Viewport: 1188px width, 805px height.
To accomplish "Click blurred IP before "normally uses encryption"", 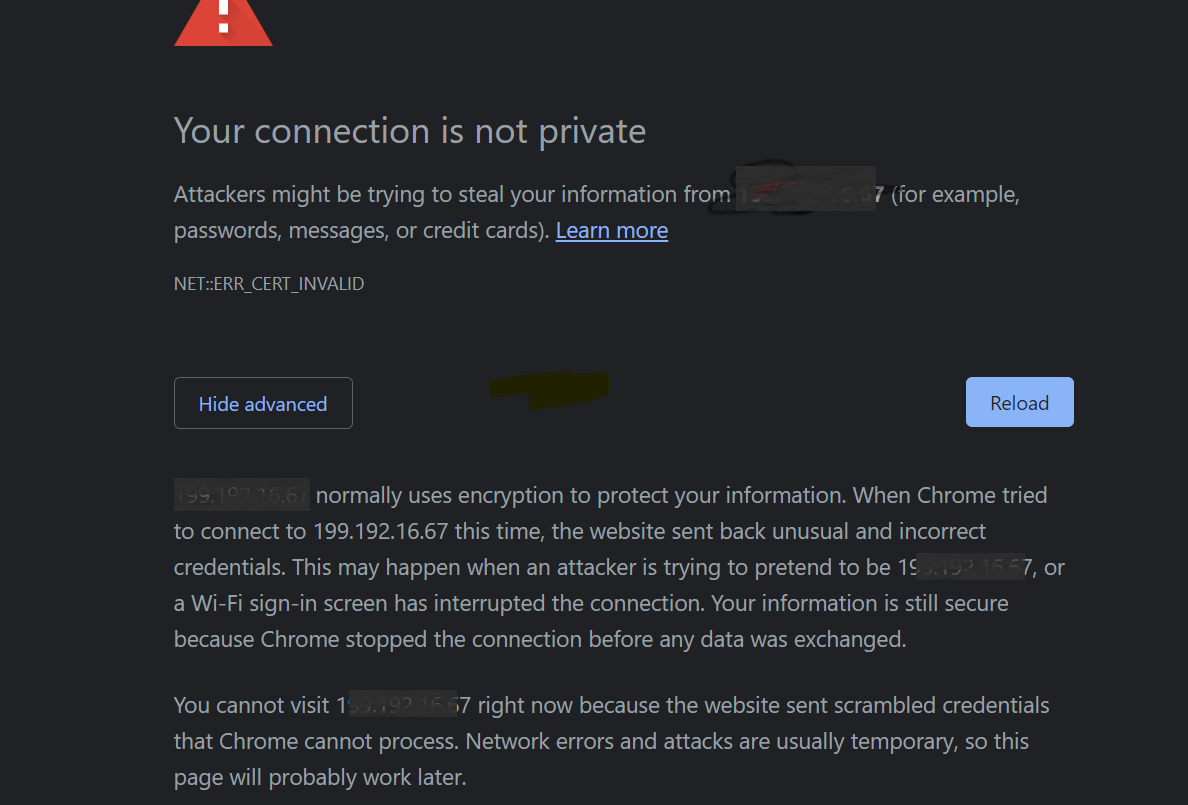I will click(x=242, y=495).
